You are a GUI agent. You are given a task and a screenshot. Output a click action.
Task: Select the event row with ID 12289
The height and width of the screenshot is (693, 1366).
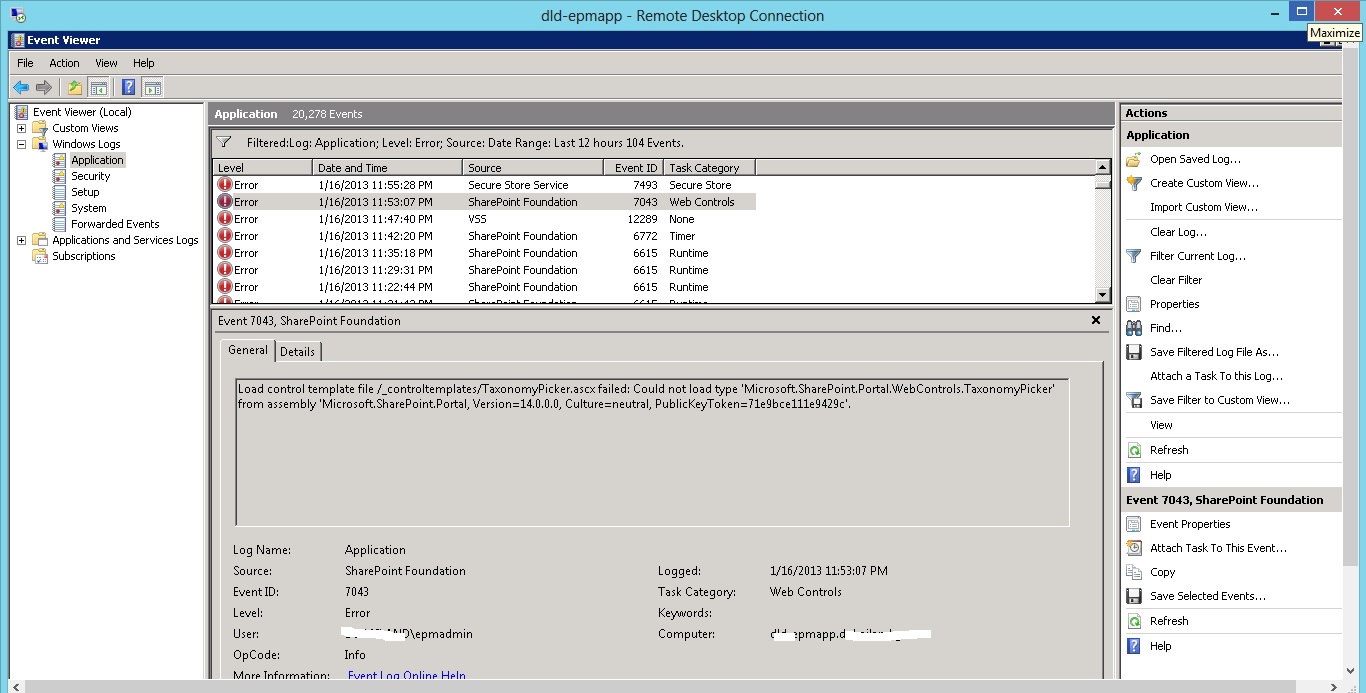coord(485,219)
